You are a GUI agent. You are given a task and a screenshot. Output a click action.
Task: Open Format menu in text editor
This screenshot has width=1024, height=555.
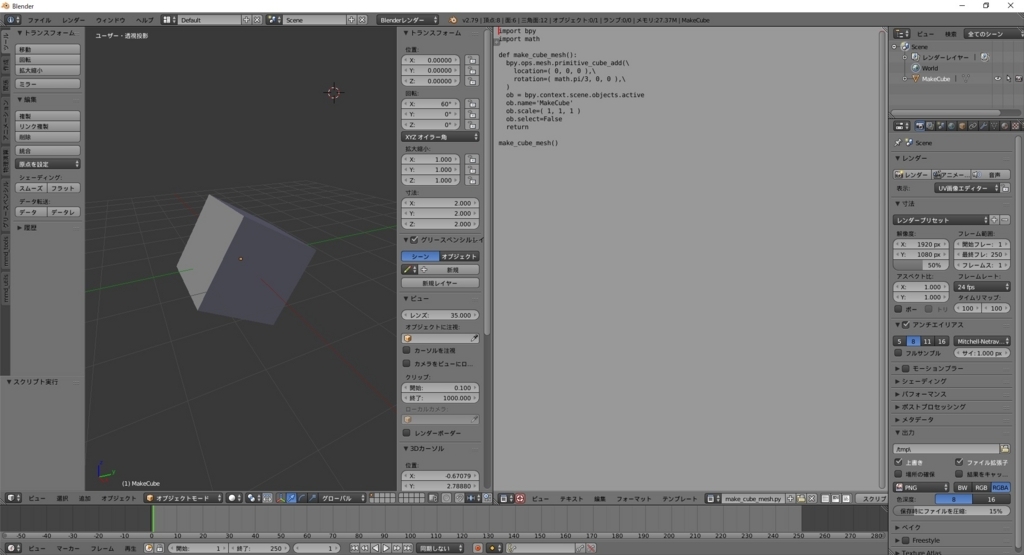[633, 499]
